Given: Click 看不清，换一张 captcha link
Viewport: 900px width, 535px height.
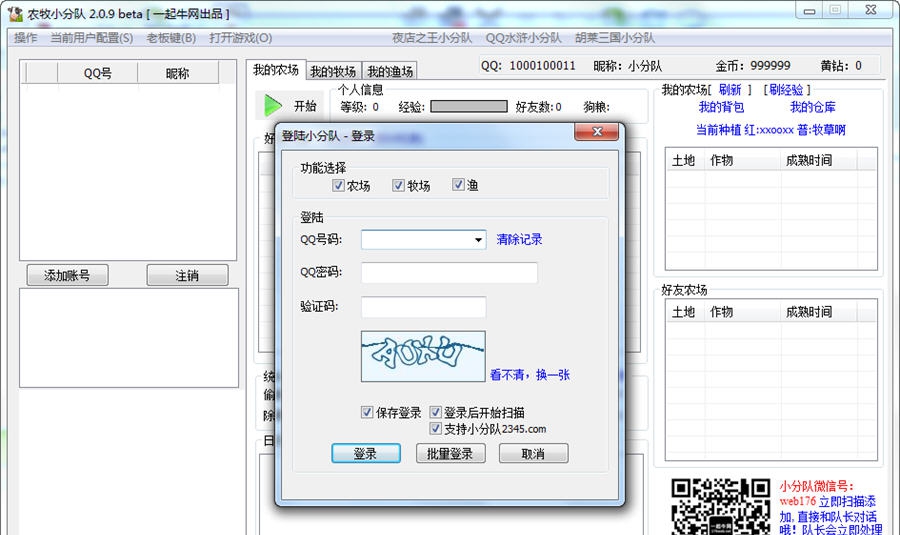Looking at the screenshot, I should click(530, 375).
